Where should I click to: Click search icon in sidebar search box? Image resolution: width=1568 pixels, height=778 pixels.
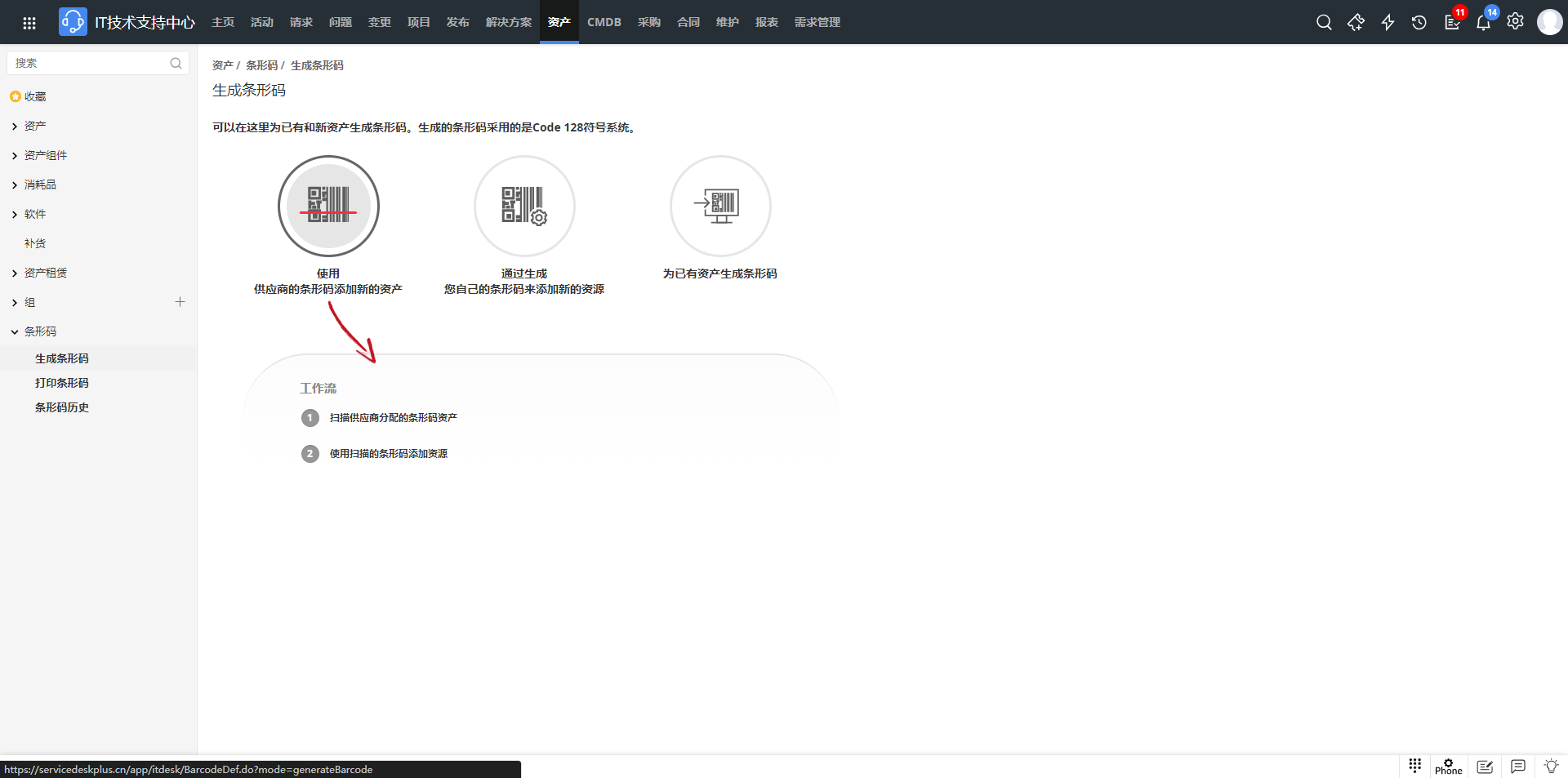[176, 63]
